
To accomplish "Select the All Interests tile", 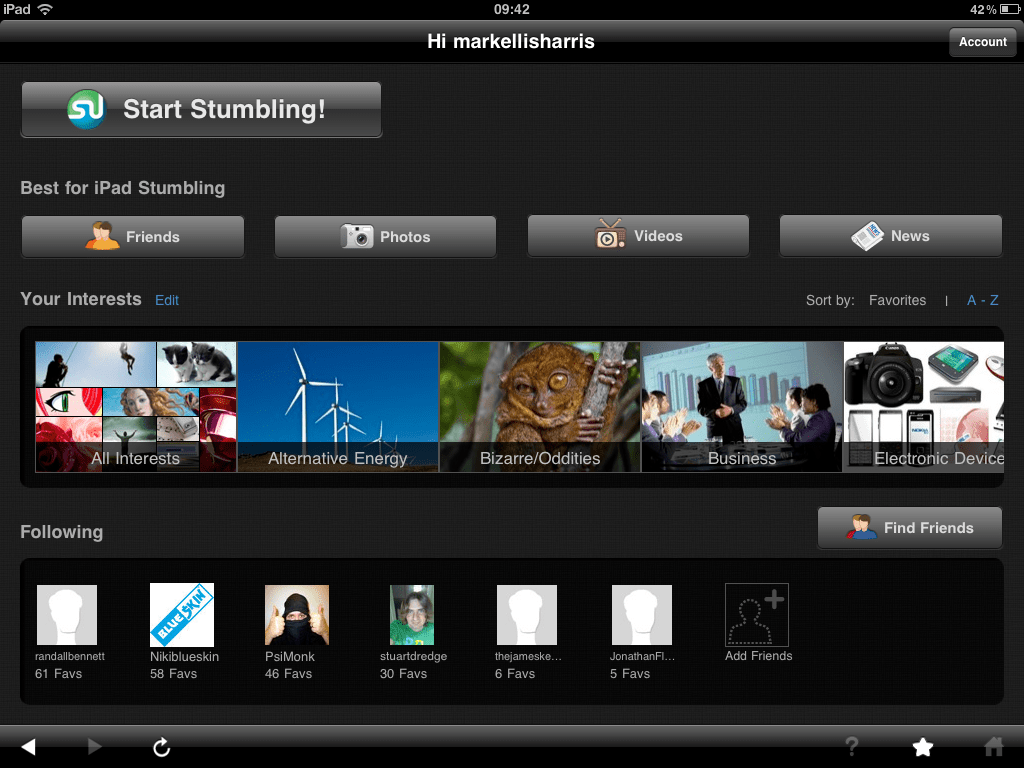I will pyautogui.click(x=135, y=407).
